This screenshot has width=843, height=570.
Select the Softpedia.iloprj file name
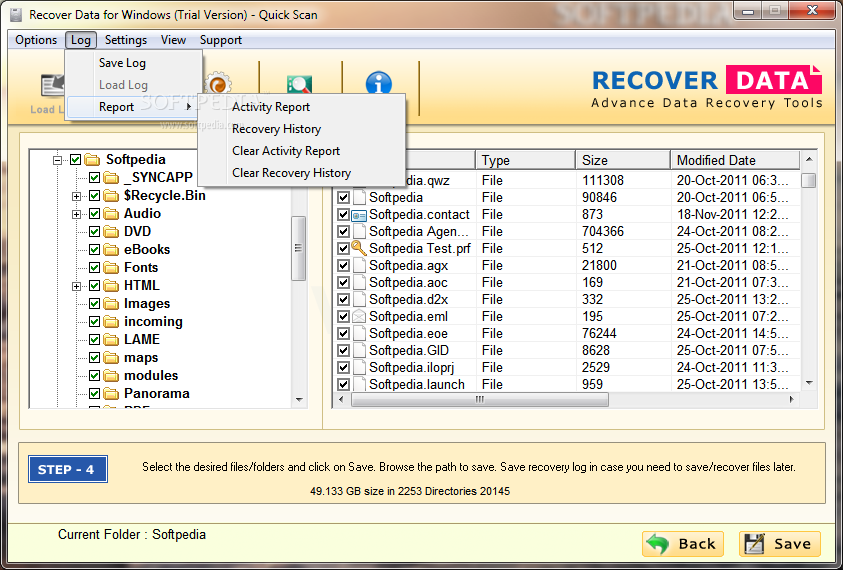coord(411,368)
